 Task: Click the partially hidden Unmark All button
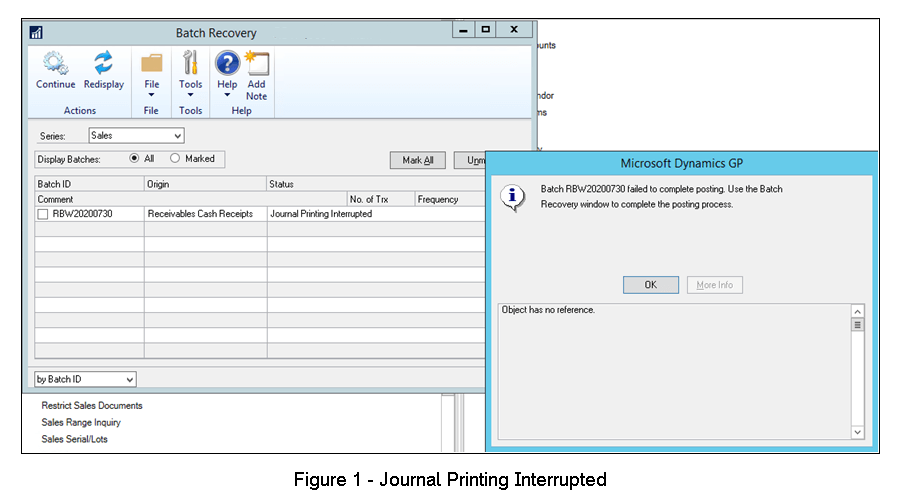(x=470, y=160)
